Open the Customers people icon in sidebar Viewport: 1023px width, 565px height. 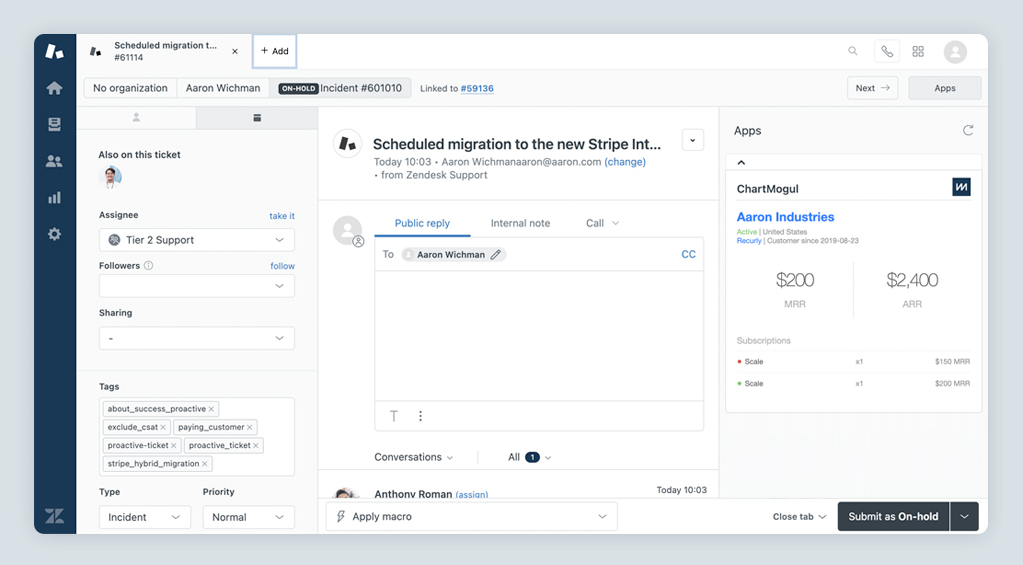pos(54,160)
